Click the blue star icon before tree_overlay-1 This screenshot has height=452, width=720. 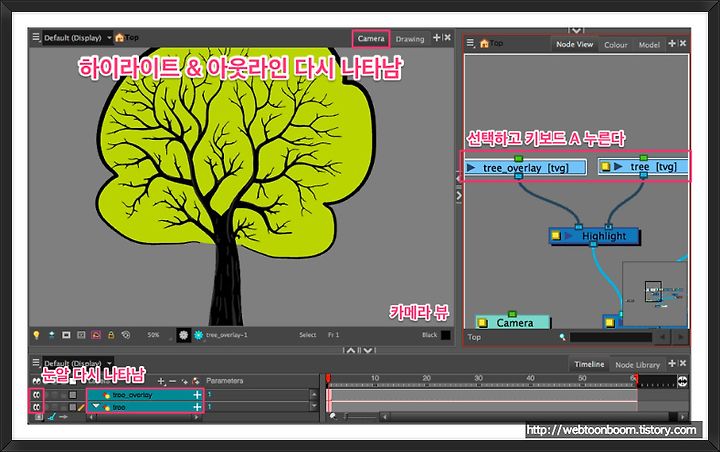pos(198,335)
